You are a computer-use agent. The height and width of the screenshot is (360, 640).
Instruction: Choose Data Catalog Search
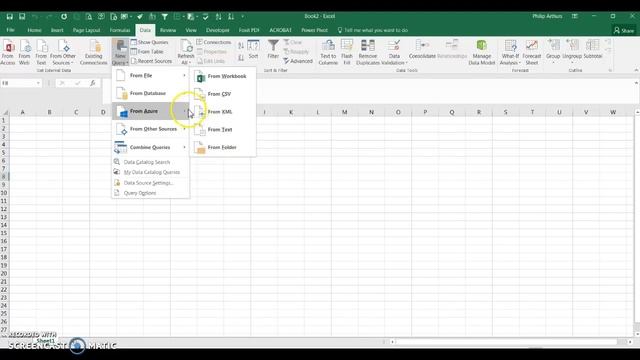pos(151,162)
